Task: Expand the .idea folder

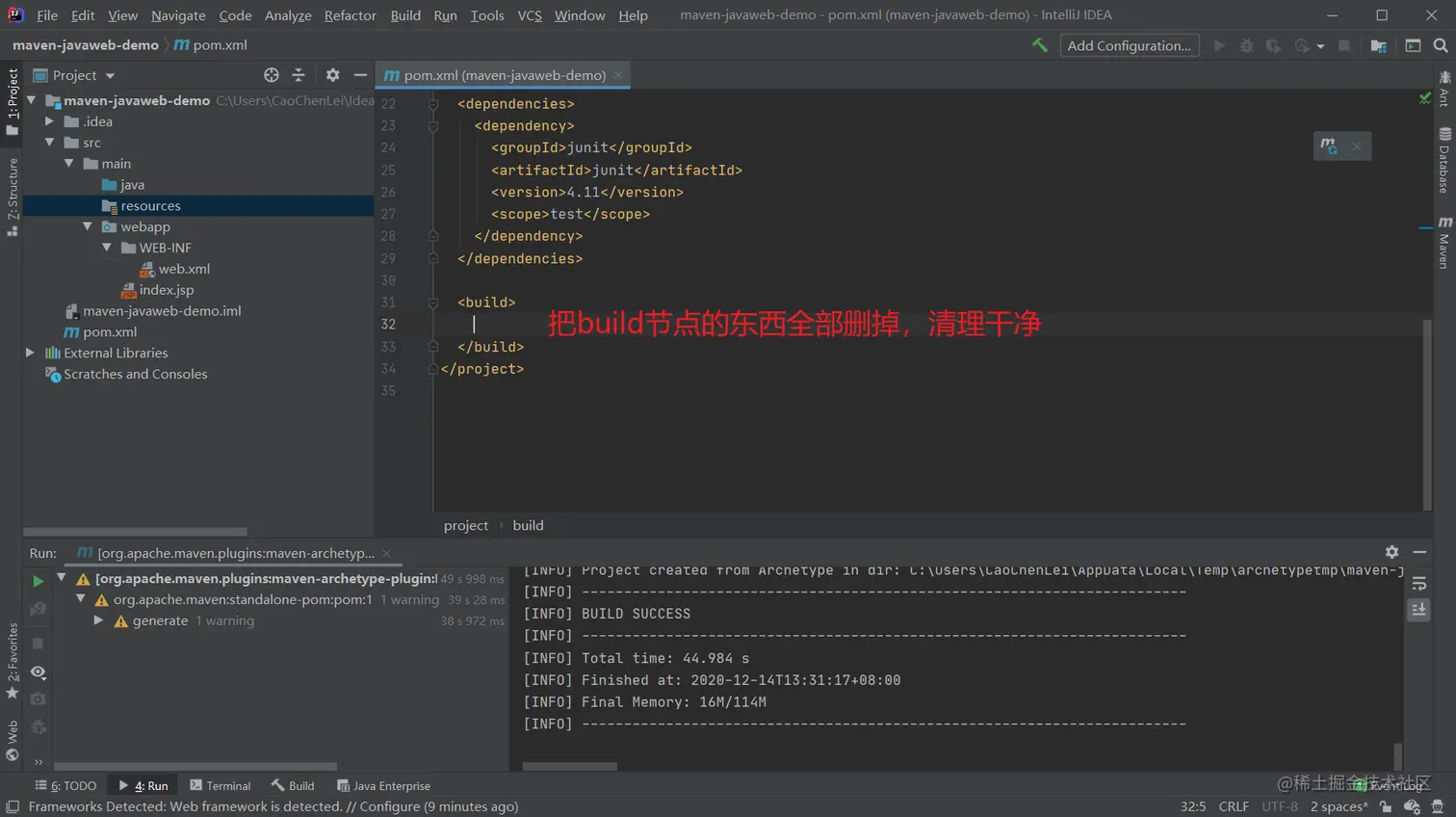Action: (x=49, y=121)
